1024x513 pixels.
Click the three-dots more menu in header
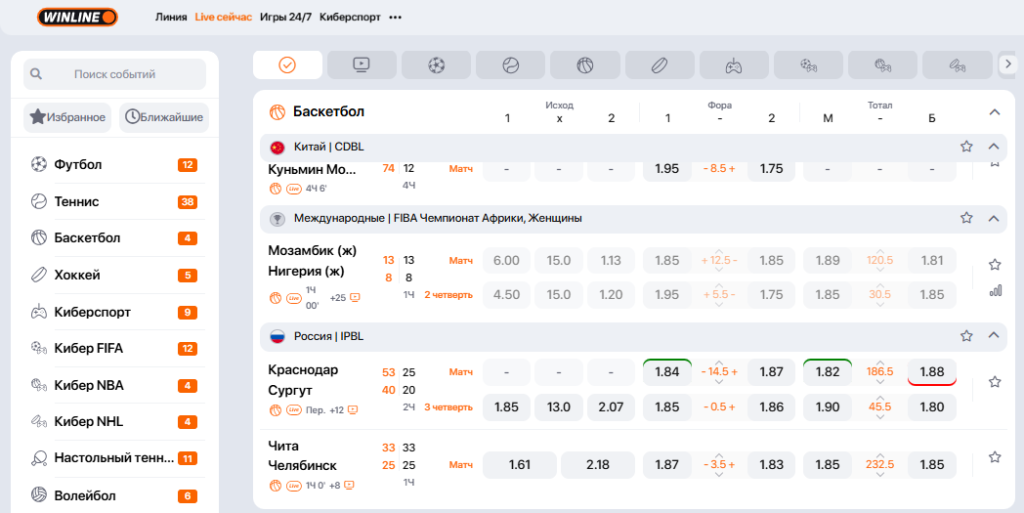[x=395, y=17]
